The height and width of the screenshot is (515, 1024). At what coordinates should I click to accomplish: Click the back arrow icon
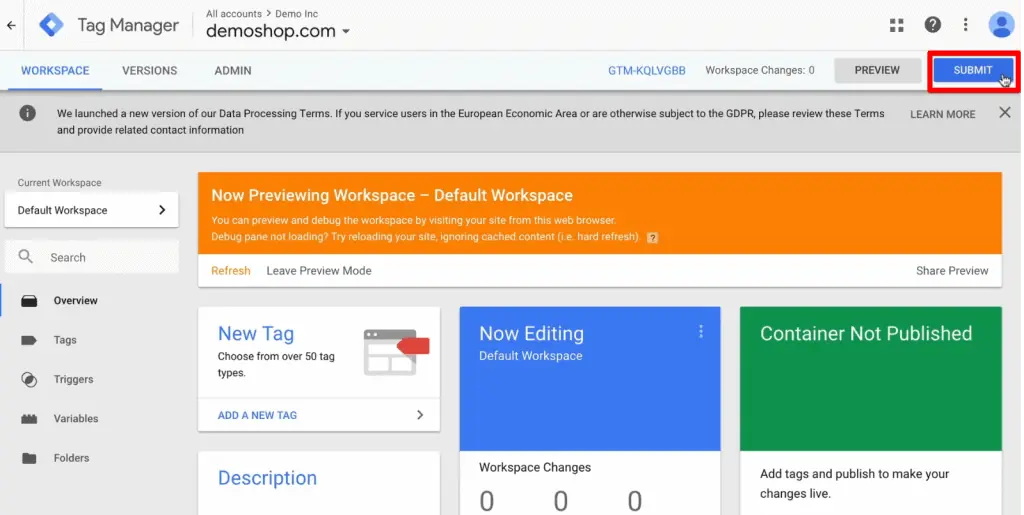(11, 25)
